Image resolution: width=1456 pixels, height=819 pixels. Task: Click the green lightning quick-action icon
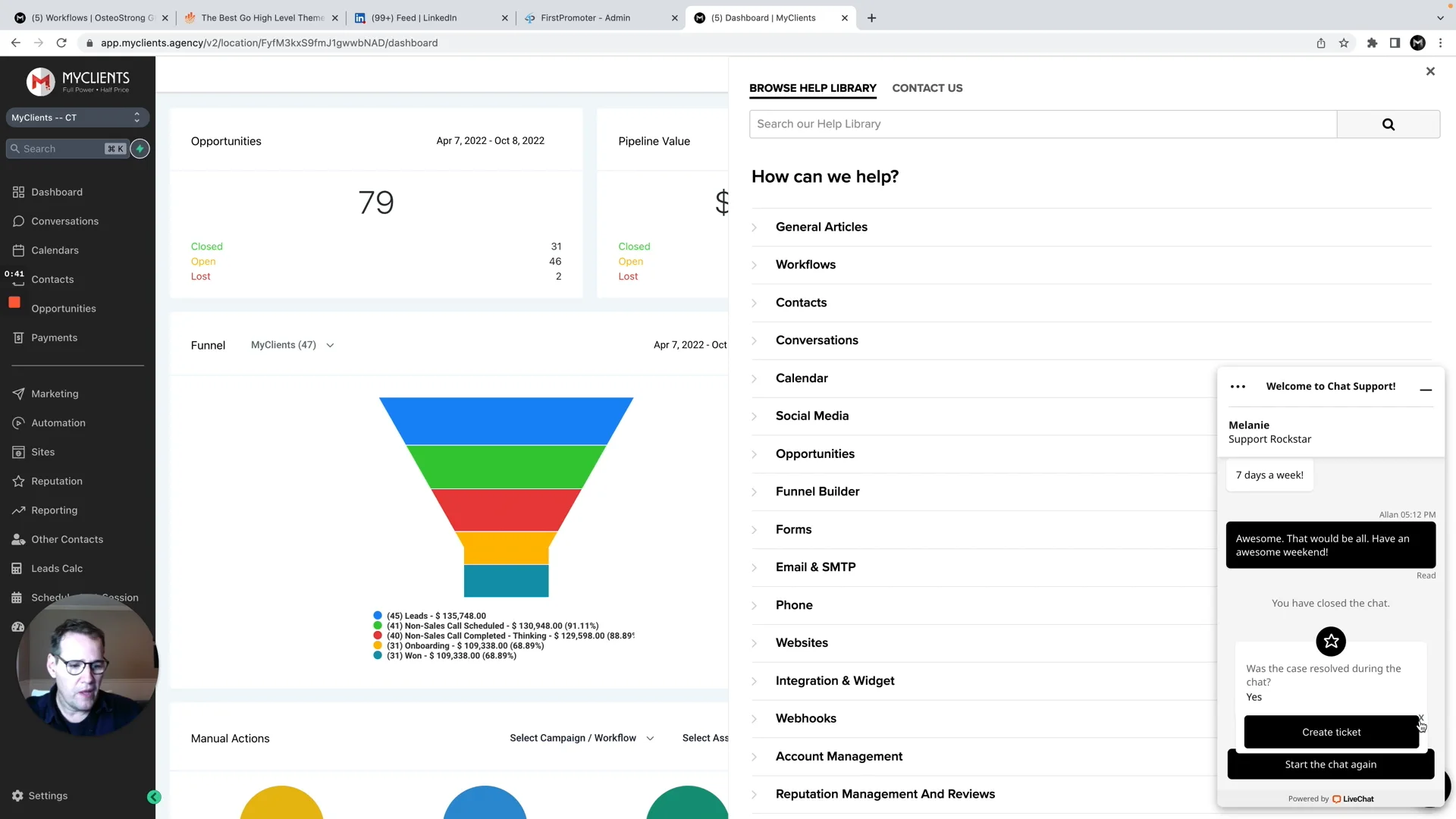point(140,149)
